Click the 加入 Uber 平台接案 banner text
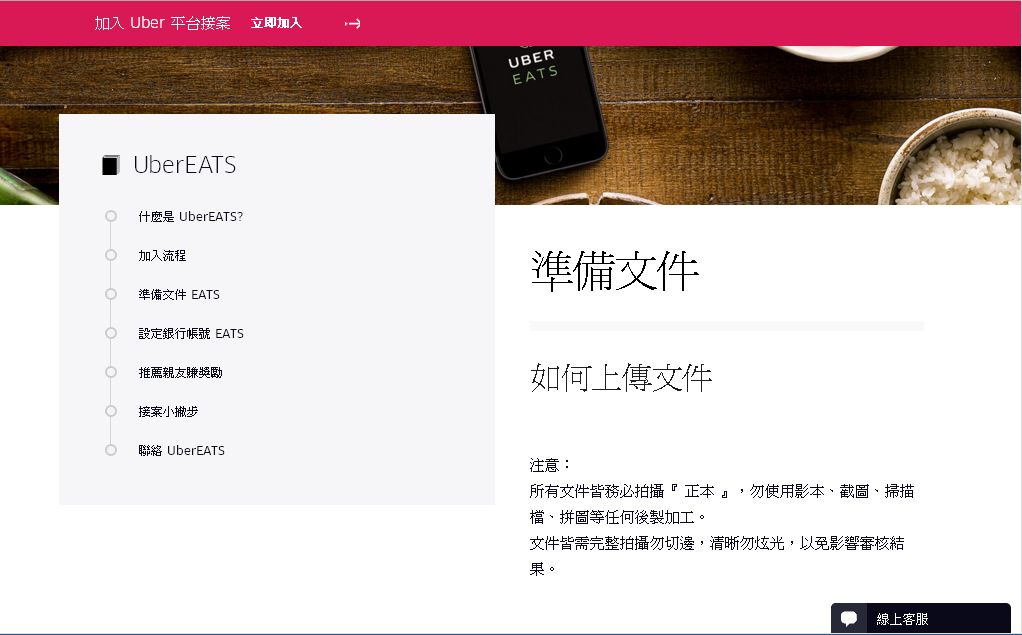The width and height of the screenshot is (1022, 635). click(162, 23)
